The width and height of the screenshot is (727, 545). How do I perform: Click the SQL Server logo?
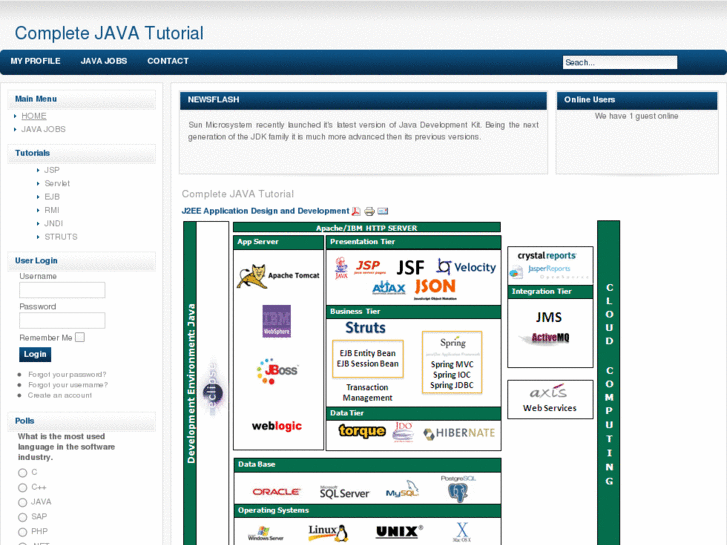click(344, 492)
